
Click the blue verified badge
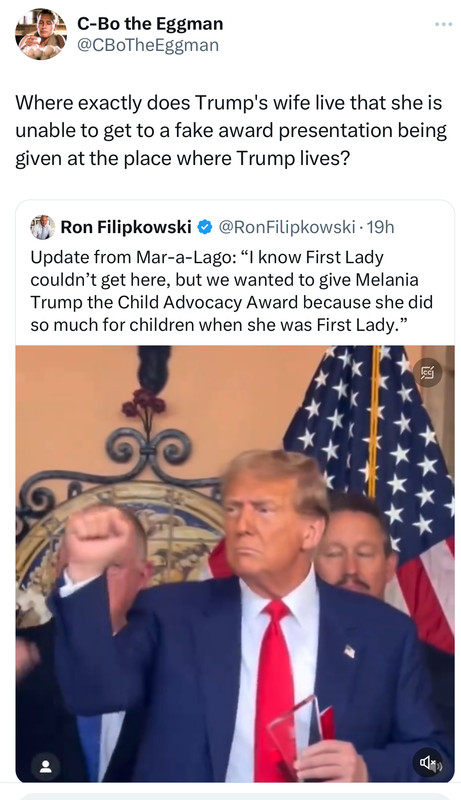204,227
